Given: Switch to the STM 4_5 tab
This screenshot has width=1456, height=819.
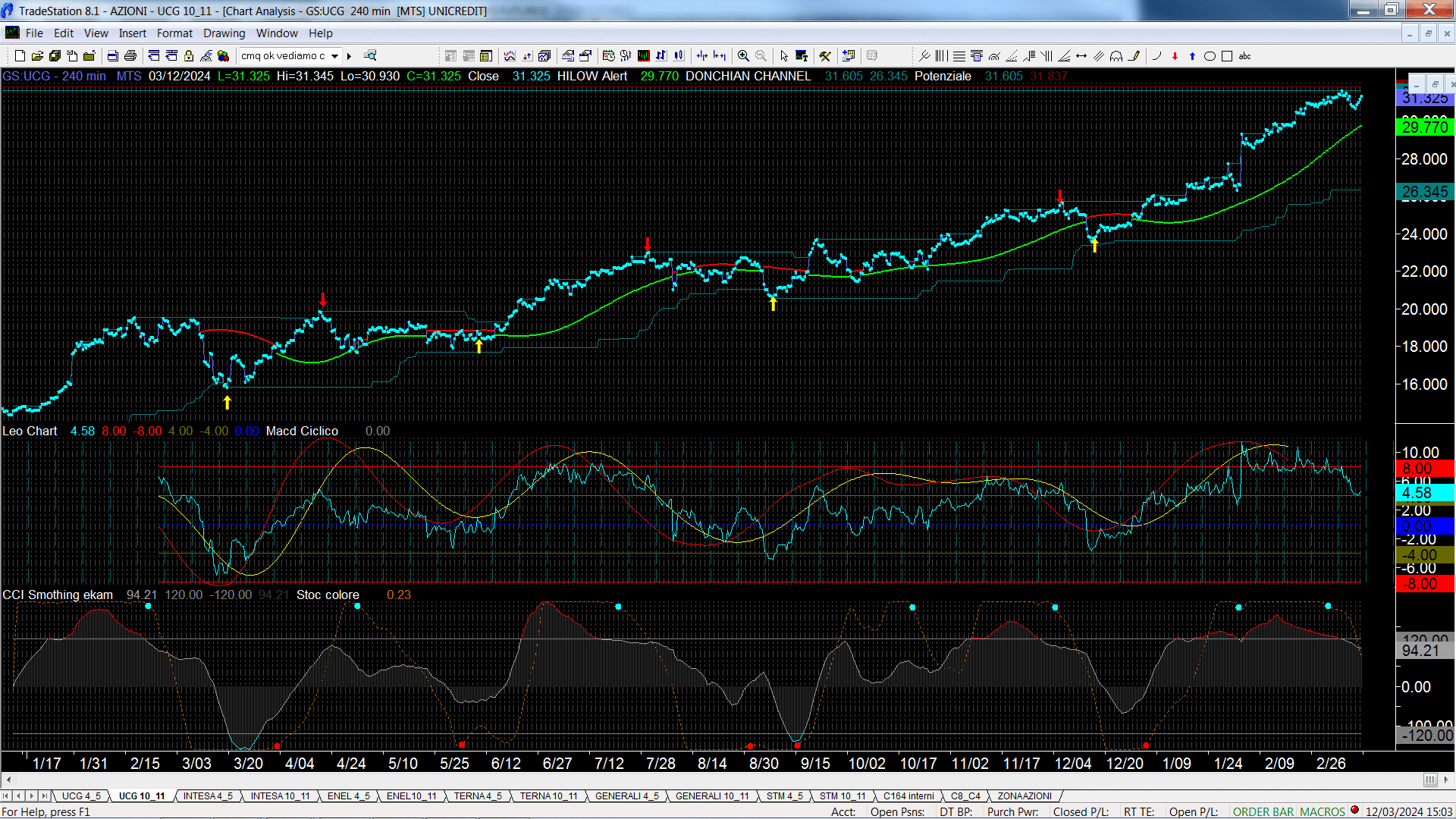Looking at the screenshot, I should 784,796.
